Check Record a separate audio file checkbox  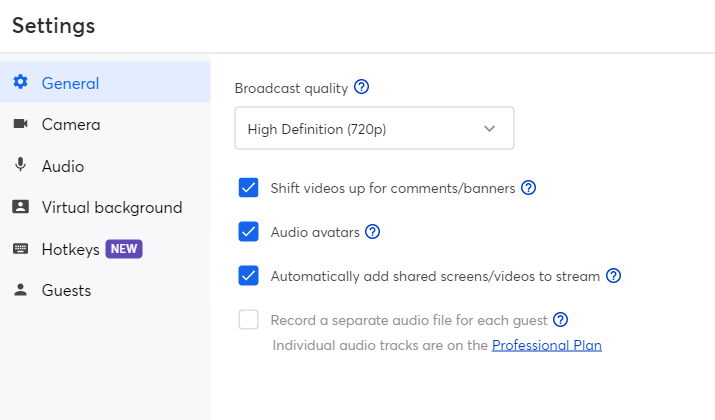(249, 320)
